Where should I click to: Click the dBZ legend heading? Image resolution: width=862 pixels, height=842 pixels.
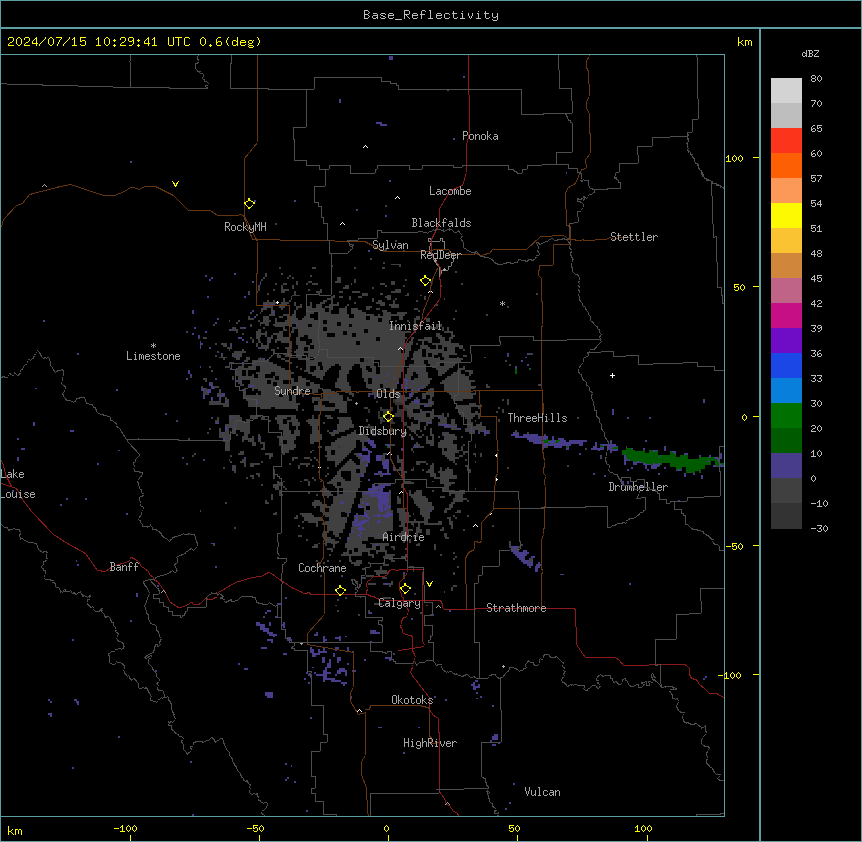tap(810, 53)
